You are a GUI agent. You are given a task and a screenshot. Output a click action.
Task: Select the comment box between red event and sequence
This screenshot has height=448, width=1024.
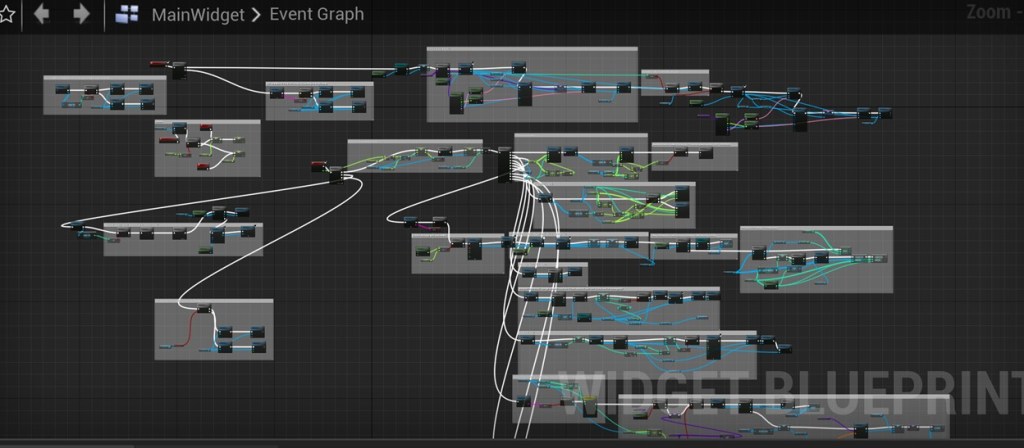[414, 143]
